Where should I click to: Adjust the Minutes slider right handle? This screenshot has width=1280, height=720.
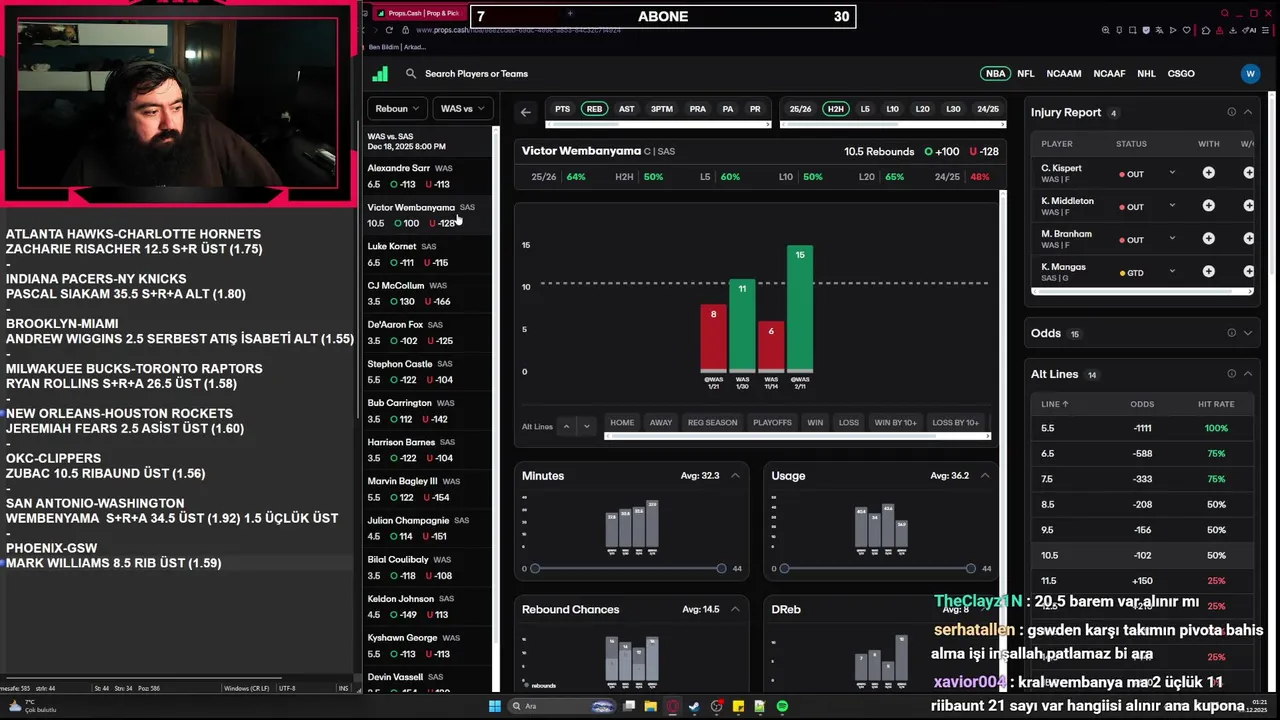click(721, 568)
